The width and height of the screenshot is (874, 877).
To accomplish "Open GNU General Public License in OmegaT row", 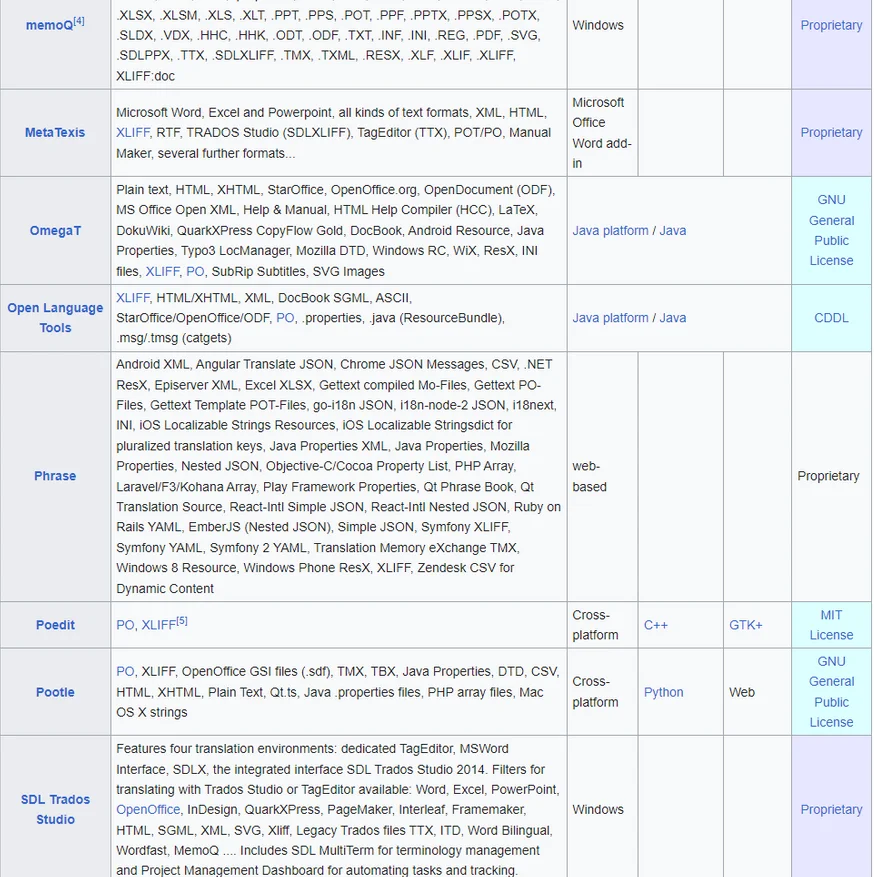I will 831,230.
